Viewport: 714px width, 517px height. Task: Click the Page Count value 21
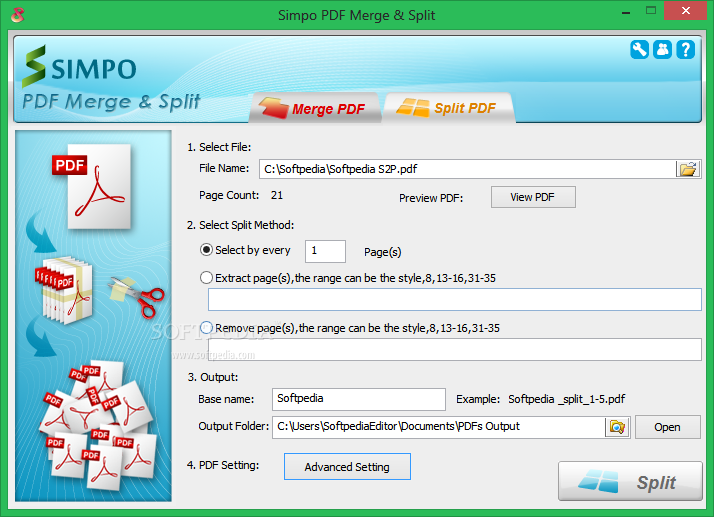[x=277, y=195]
